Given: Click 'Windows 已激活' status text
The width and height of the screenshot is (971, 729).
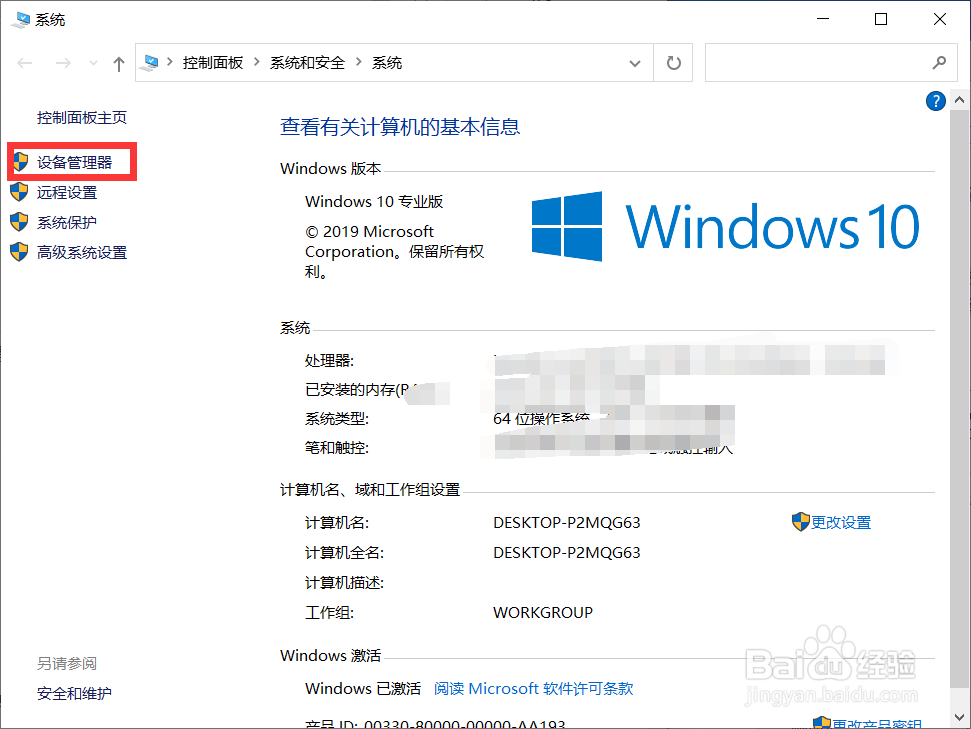Looking at the screenshot, I should [363, 689].
